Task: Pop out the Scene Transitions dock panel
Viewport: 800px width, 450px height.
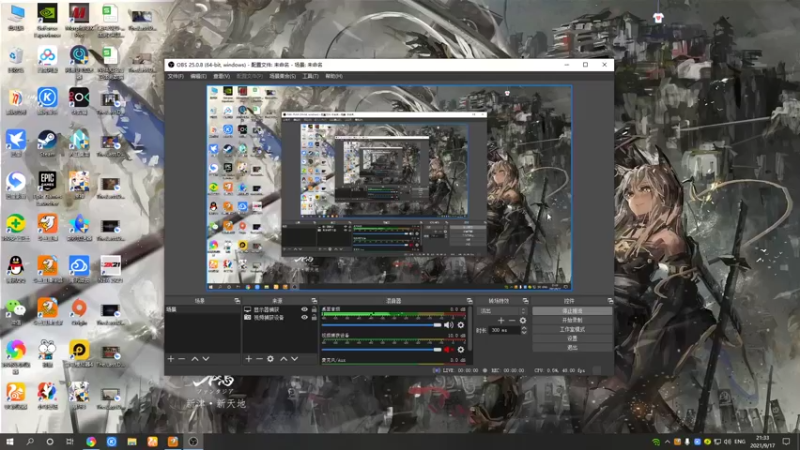Action: [526, 301]
